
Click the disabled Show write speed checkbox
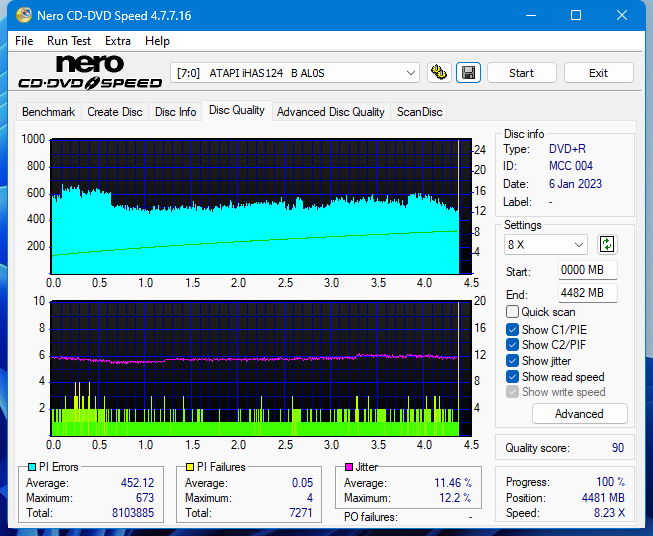512,392
